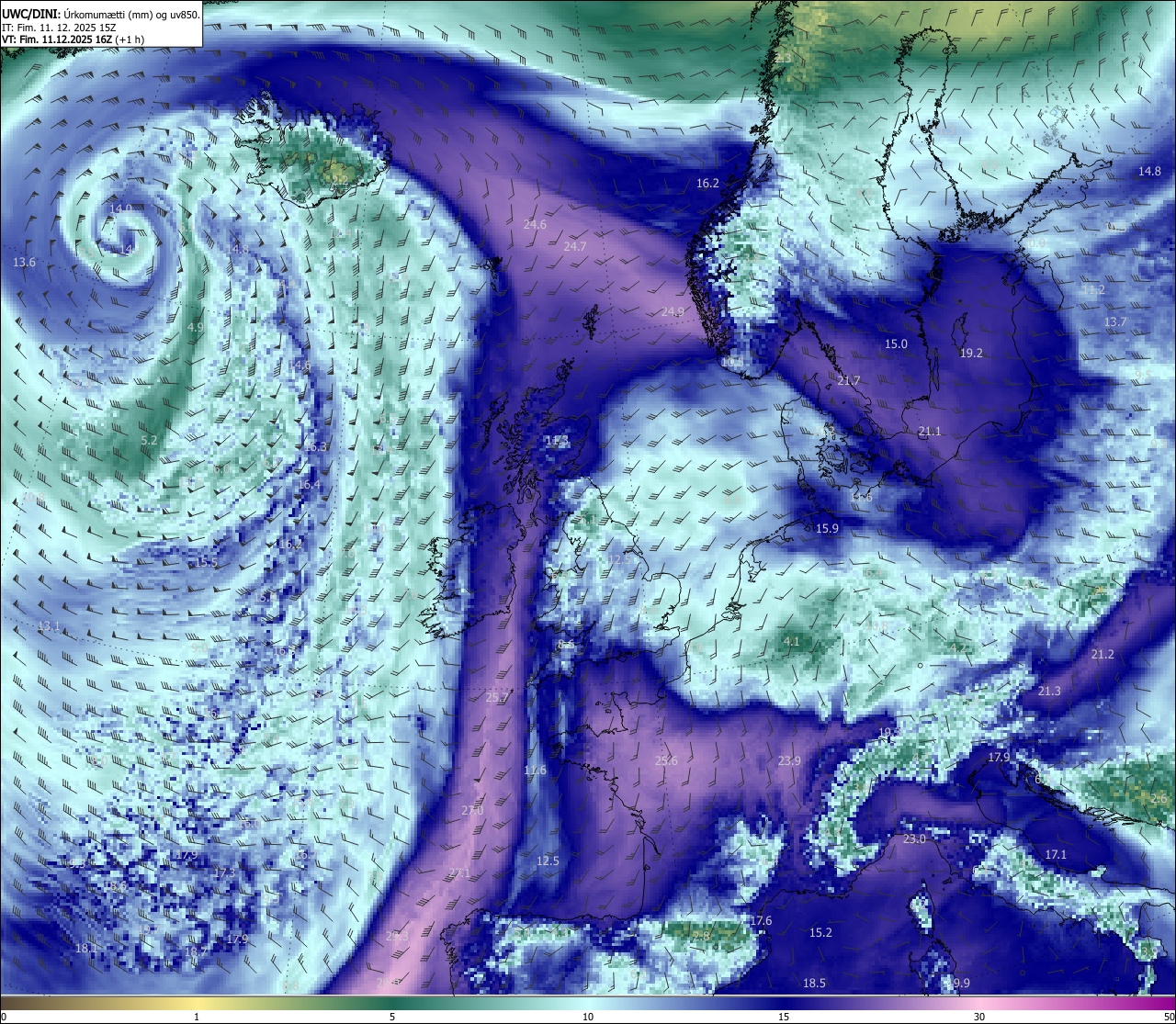Click the 13.6 value on the map

pos(25,262)
